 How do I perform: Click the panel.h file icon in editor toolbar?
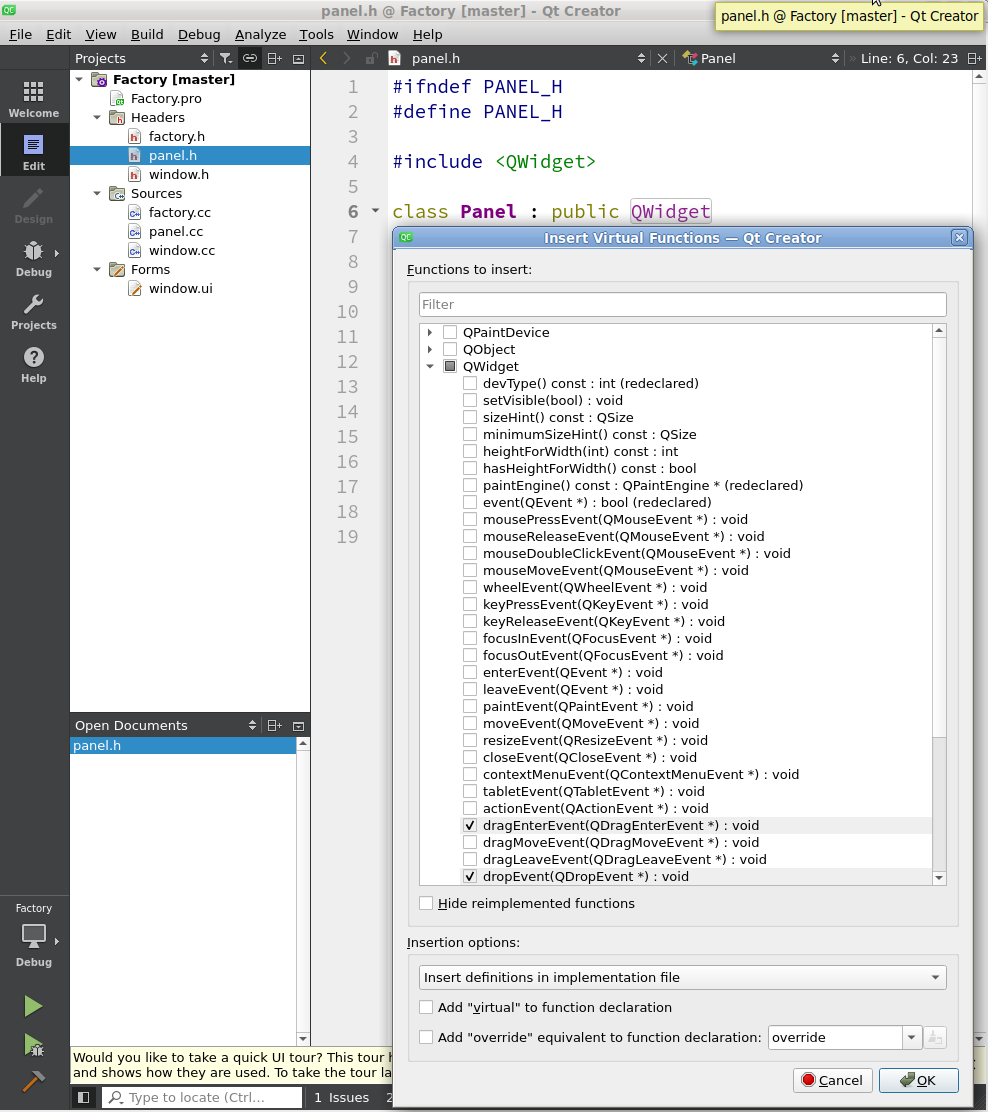(x=395, y=58)
